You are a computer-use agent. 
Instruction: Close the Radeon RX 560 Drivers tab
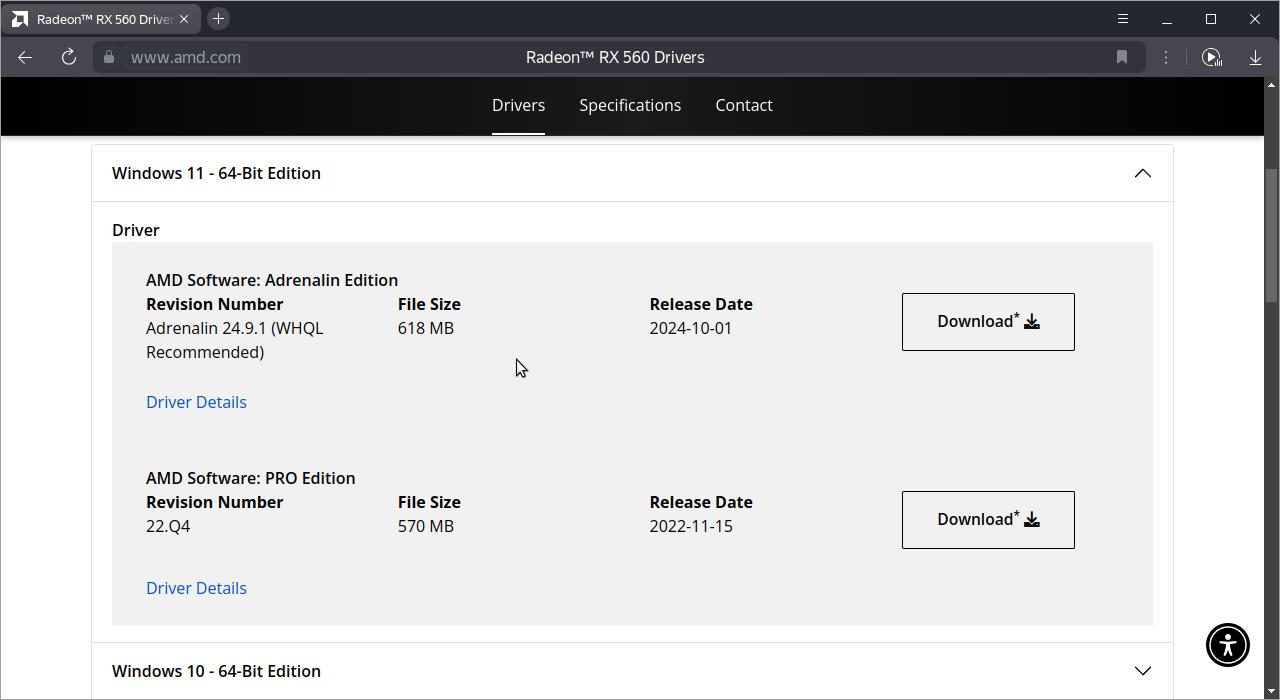pos(184,19)
